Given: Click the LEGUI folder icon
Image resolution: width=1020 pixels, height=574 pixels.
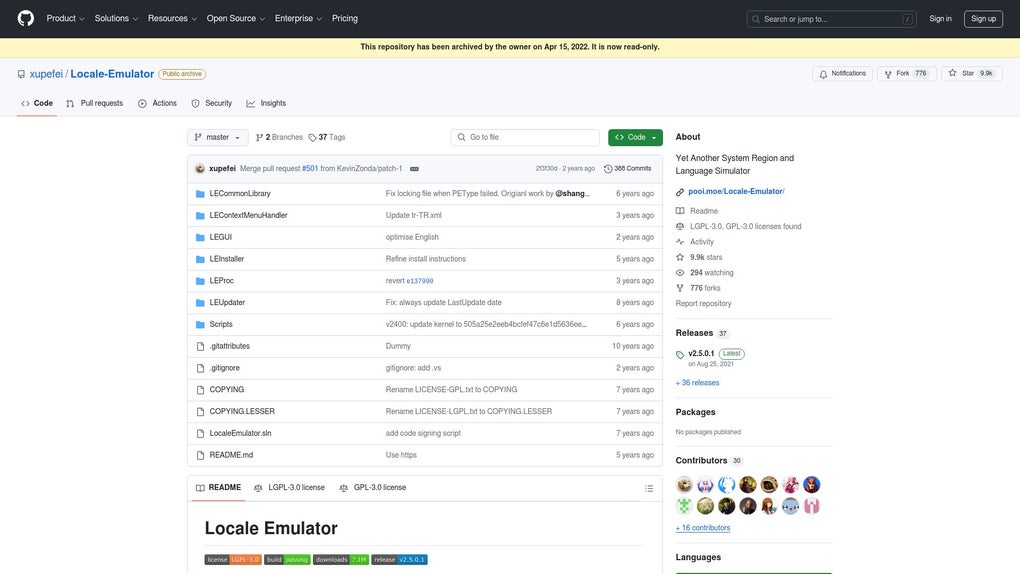Looking at the screenshot, I should point(200,238).
